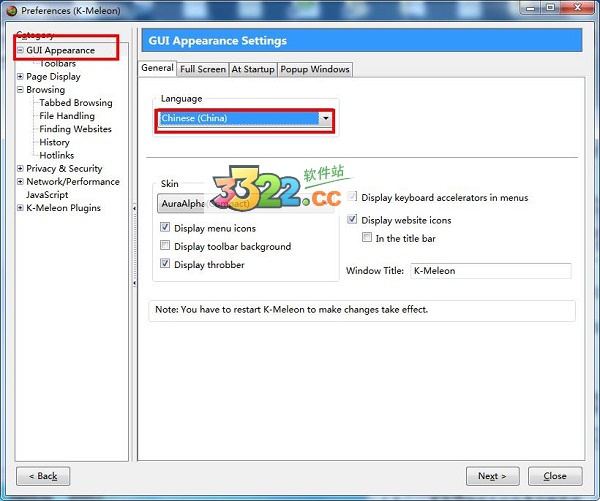Image resolution: width=600 pixels, height=501 pixels.
Task: Expand the K-Meleon Plugins node
Action: (x=20, y=208)
